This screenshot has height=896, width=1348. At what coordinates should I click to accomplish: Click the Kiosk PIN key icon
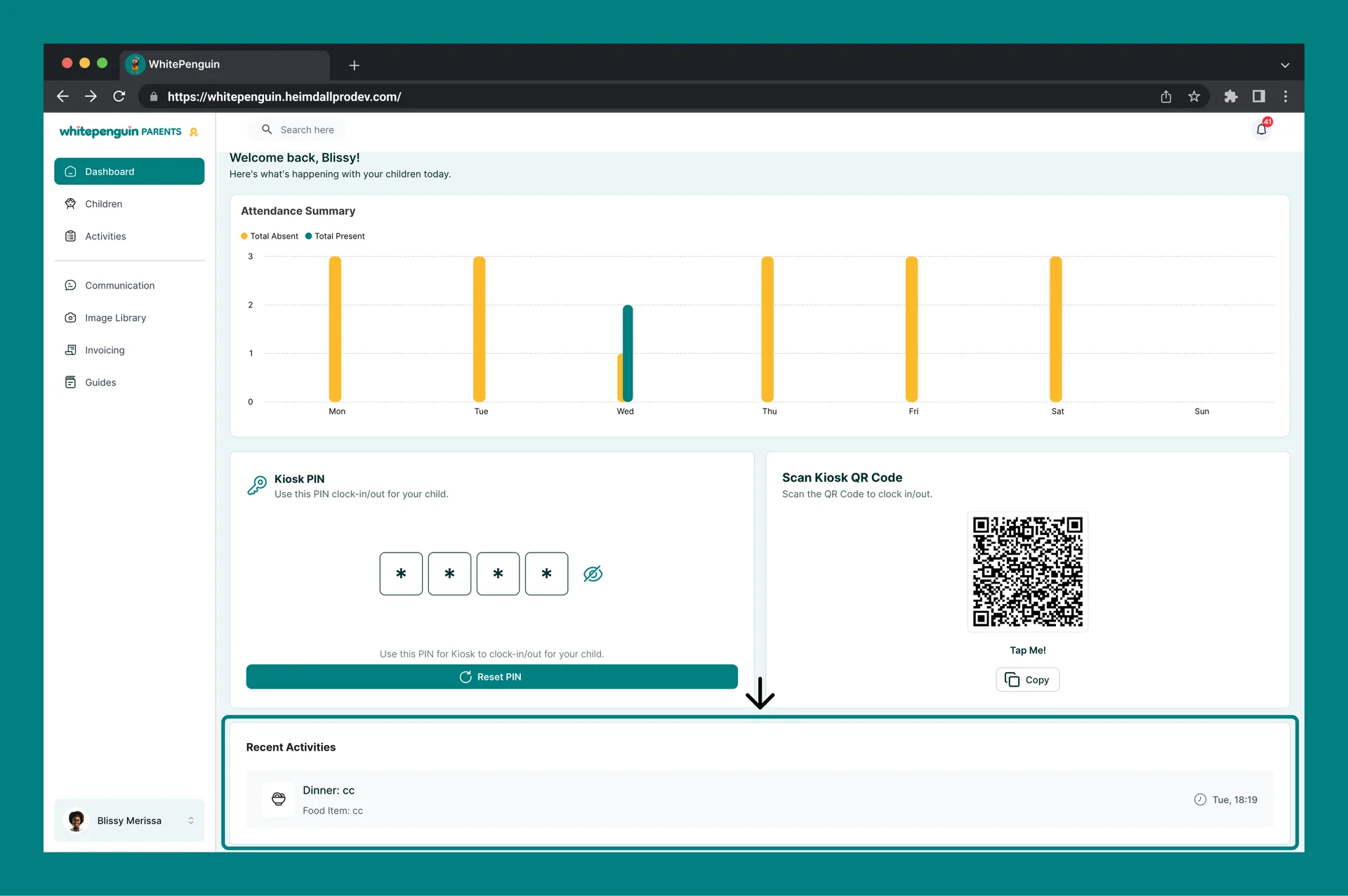tap(257, 485)
